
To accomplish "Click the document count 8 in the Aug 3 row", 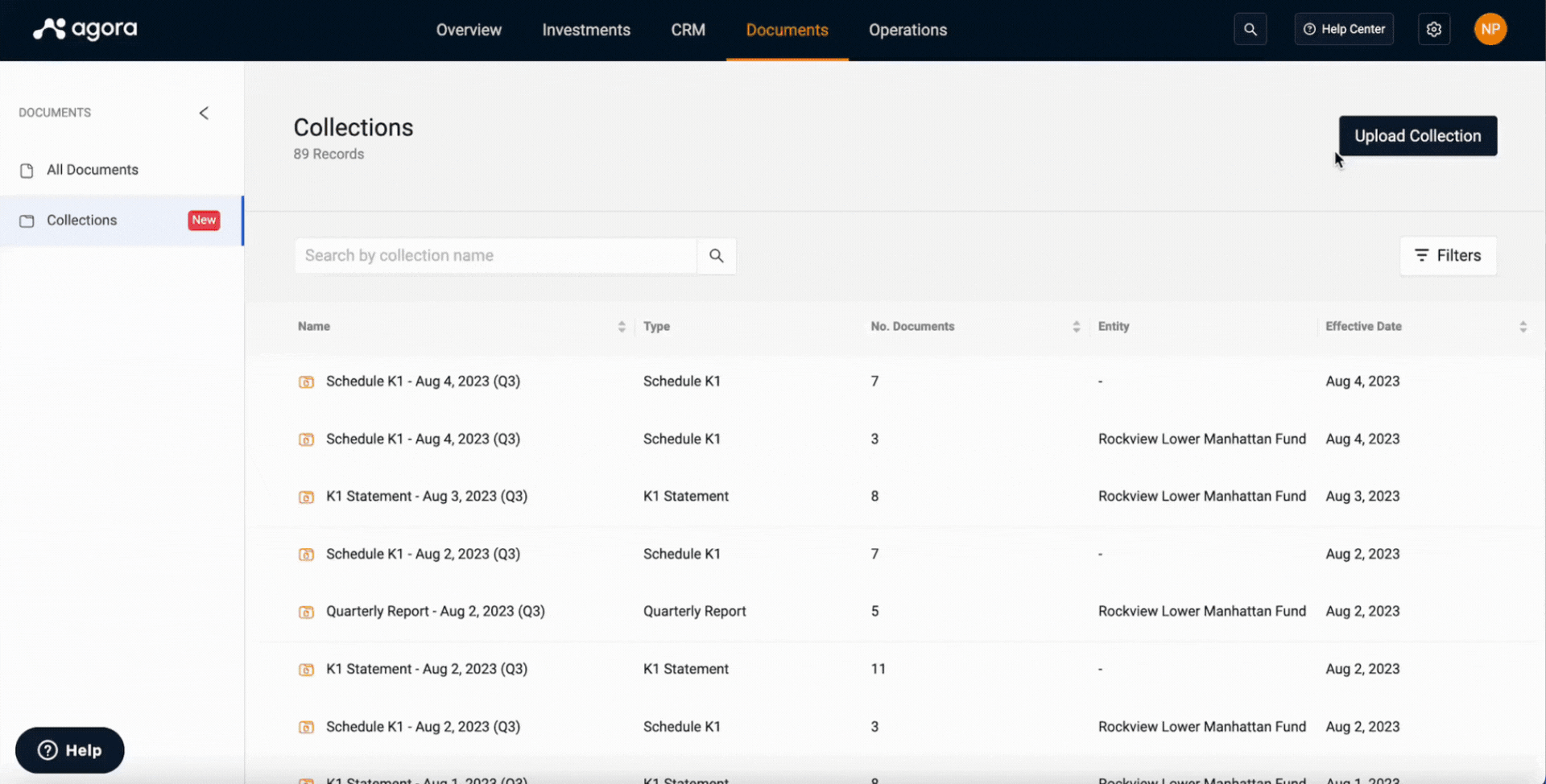I will (x=874, y=497).
